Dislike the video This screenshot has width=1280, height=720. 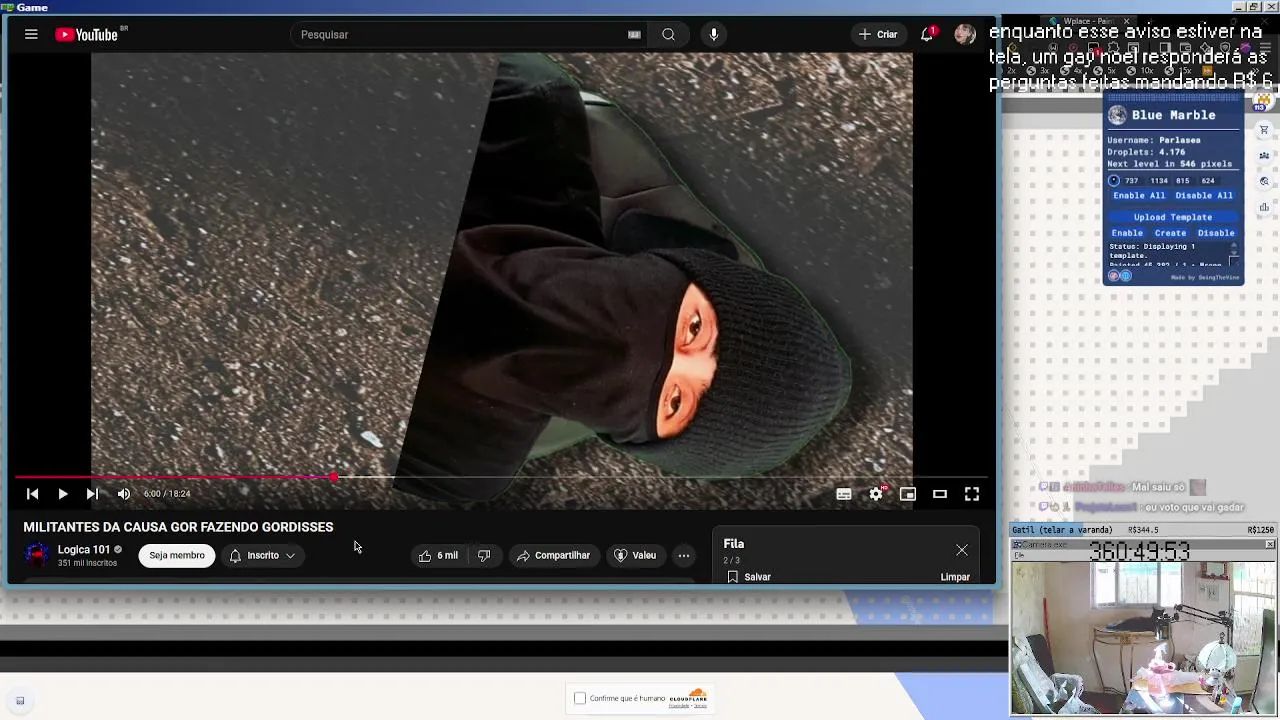click(484, 555)
